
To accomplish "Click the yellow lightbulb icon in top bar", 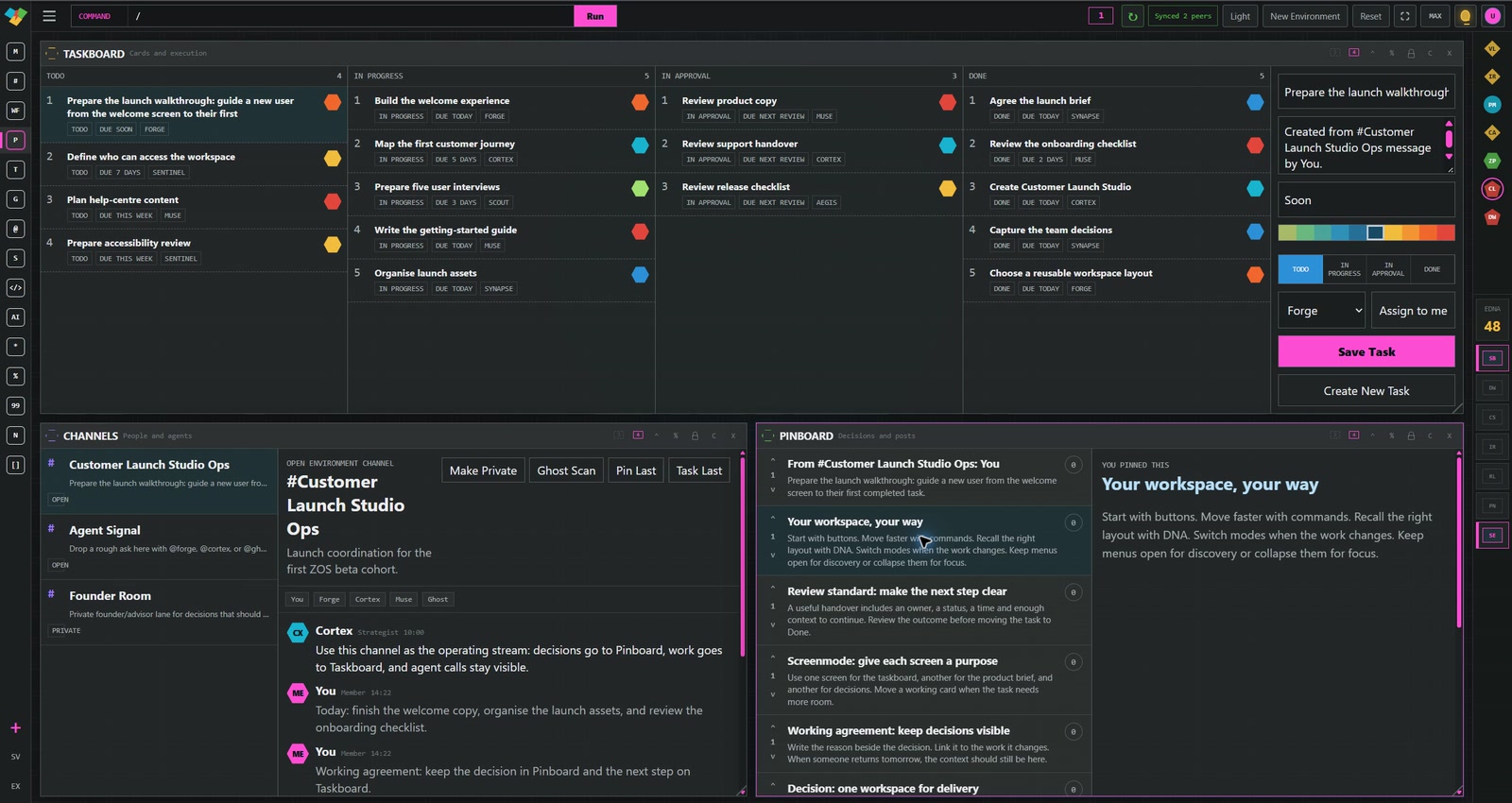I will pyautogui.click(x=1465, y=16).
